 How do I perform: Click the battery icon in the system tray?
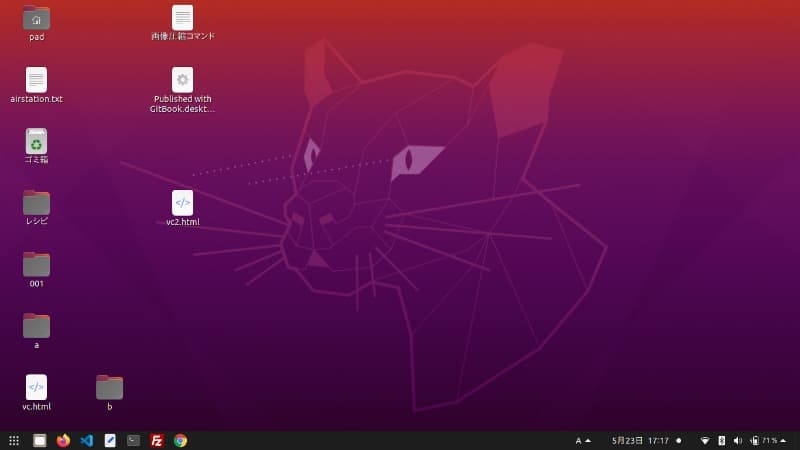pyautogui.click(x=755, y=440)
